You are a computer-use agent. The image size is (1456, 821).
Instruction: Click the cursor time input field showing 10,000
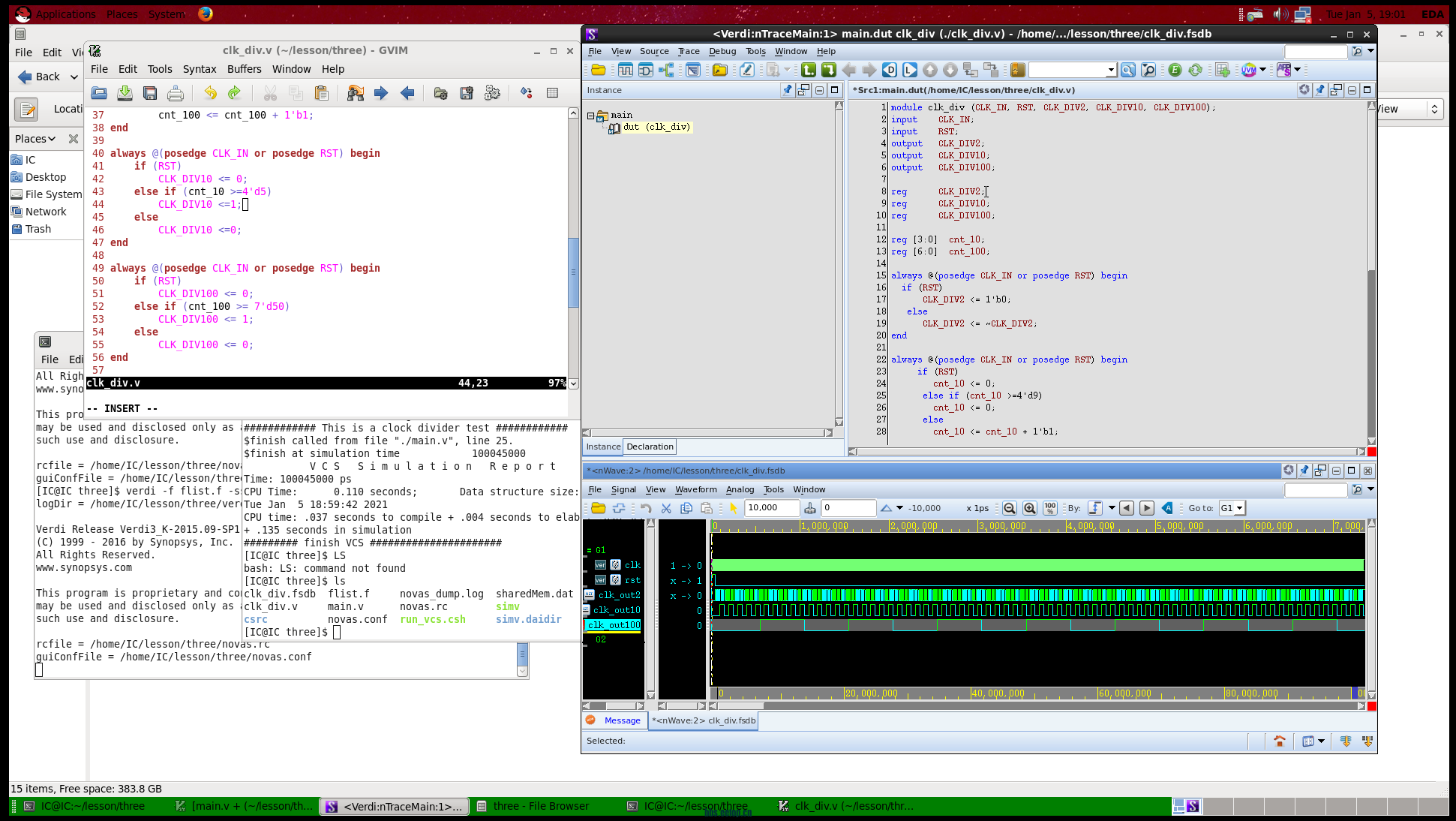pos(772,508)
